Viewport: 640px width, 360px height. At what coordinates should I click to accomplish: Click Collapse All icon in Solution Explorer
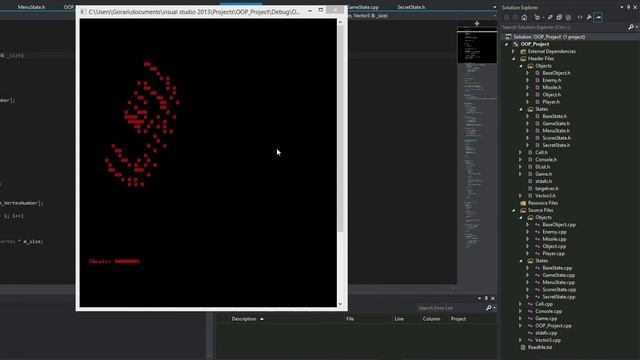pyautogui.click(x=559, y=17)
